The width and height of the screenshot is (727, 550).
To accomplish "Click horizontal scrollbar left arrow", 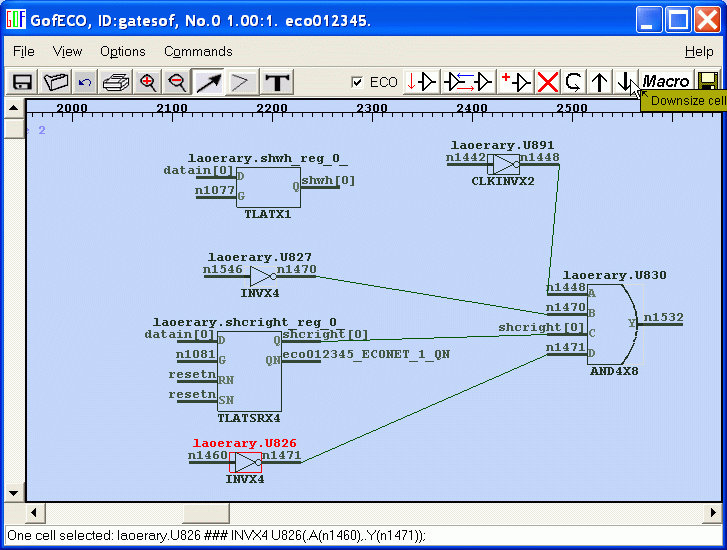I will pyautogui.click(x=34, y=513).
